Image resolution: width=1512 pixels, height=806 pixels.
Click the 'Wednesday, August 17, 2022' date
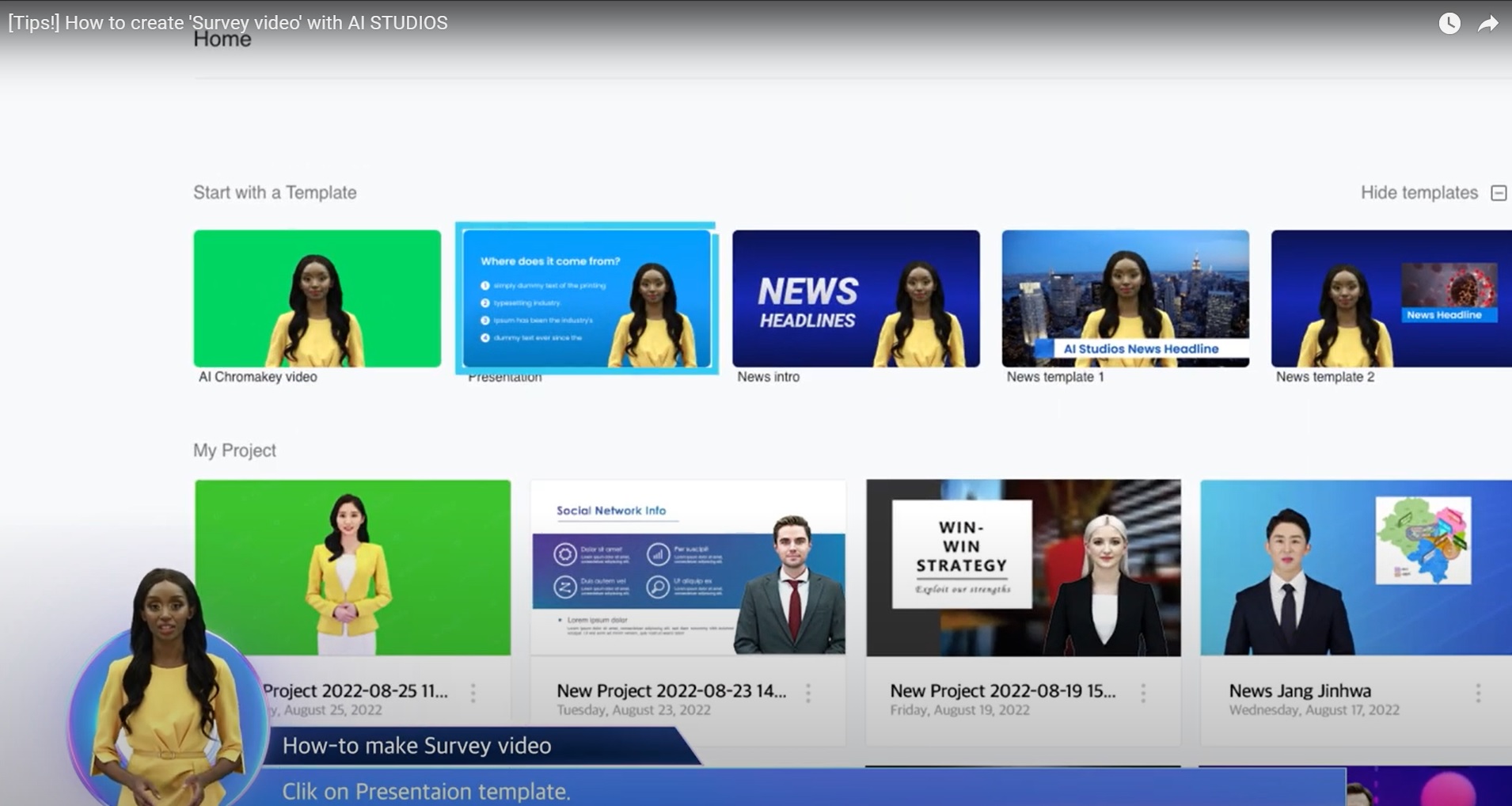1314,710
